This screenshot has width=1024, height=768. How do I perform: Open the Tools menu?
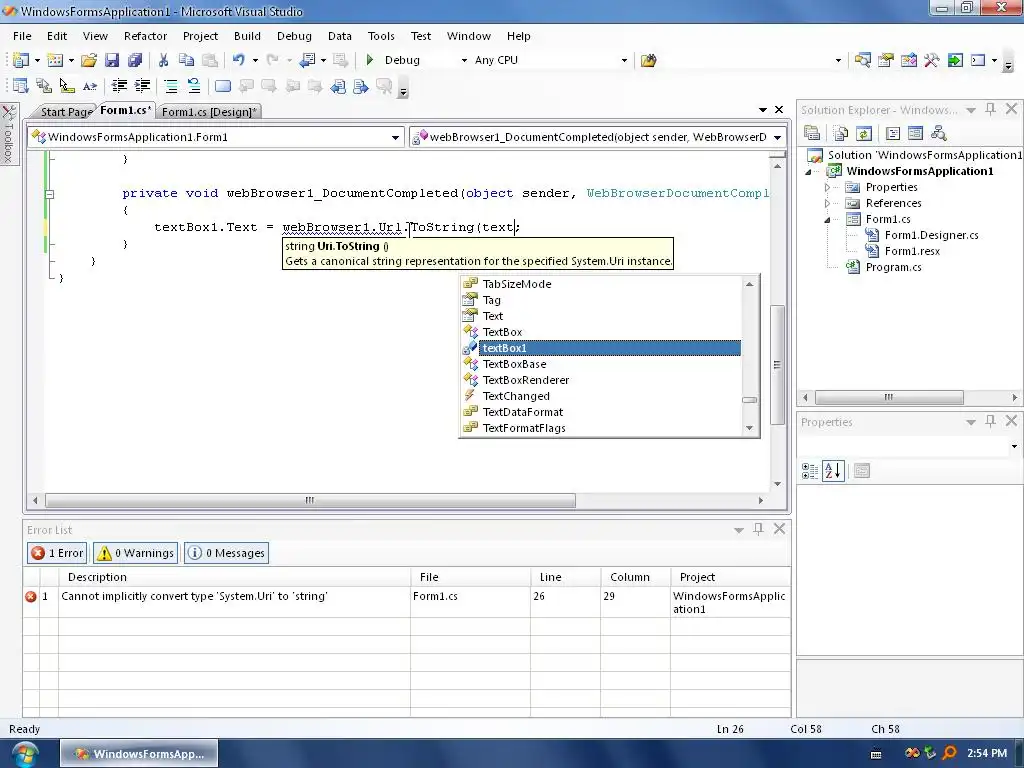coord(381,36)
